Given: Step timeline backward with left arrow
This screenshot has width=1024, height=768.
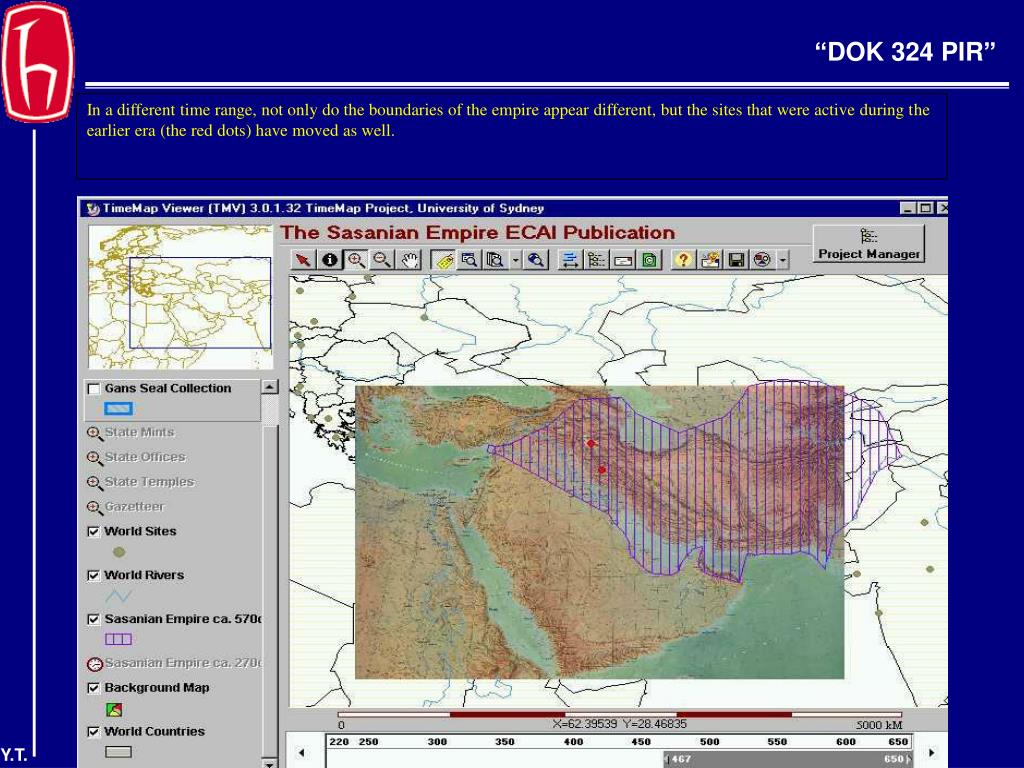Looking at the screenshot, I should [301, 752].
